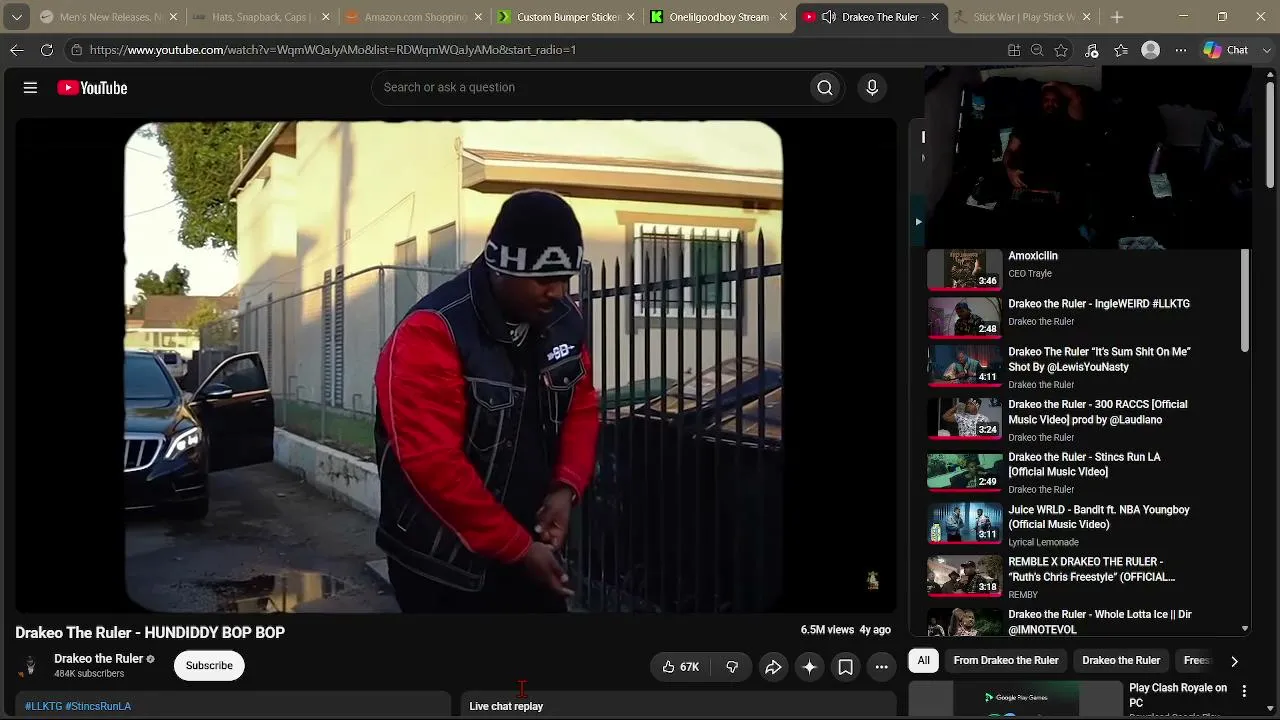Viewport: 1280px width, 720px height.
Task: Go to YouTube home via logo
Action: [92, 88]
